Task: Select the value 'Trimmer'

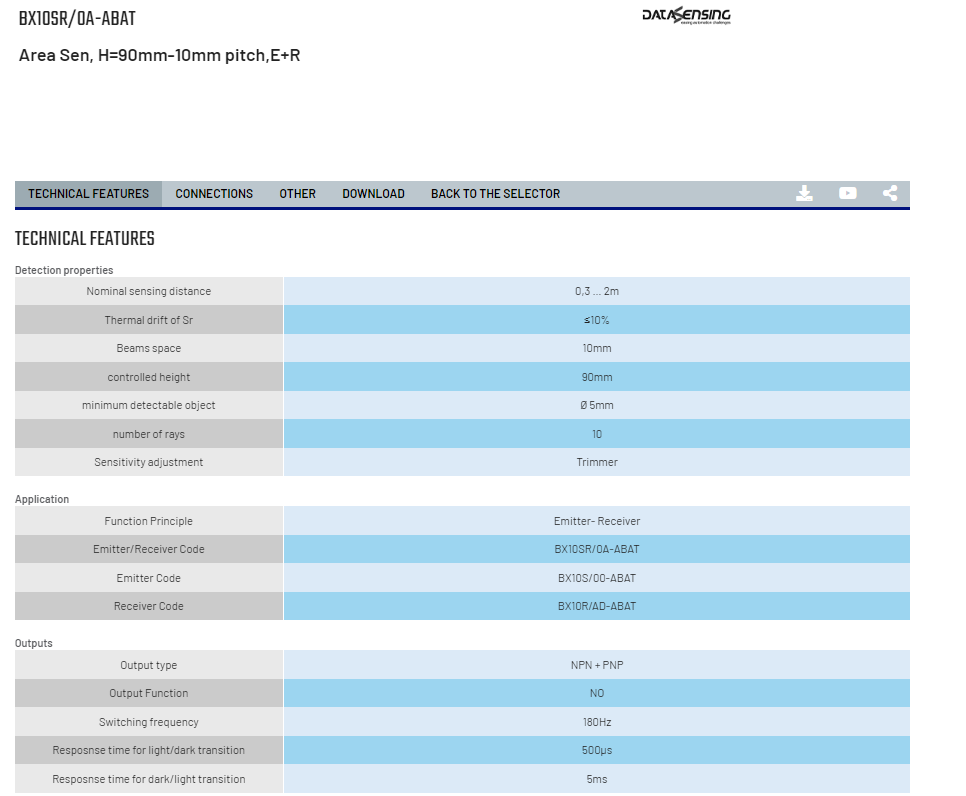Action: coord(597,463)
